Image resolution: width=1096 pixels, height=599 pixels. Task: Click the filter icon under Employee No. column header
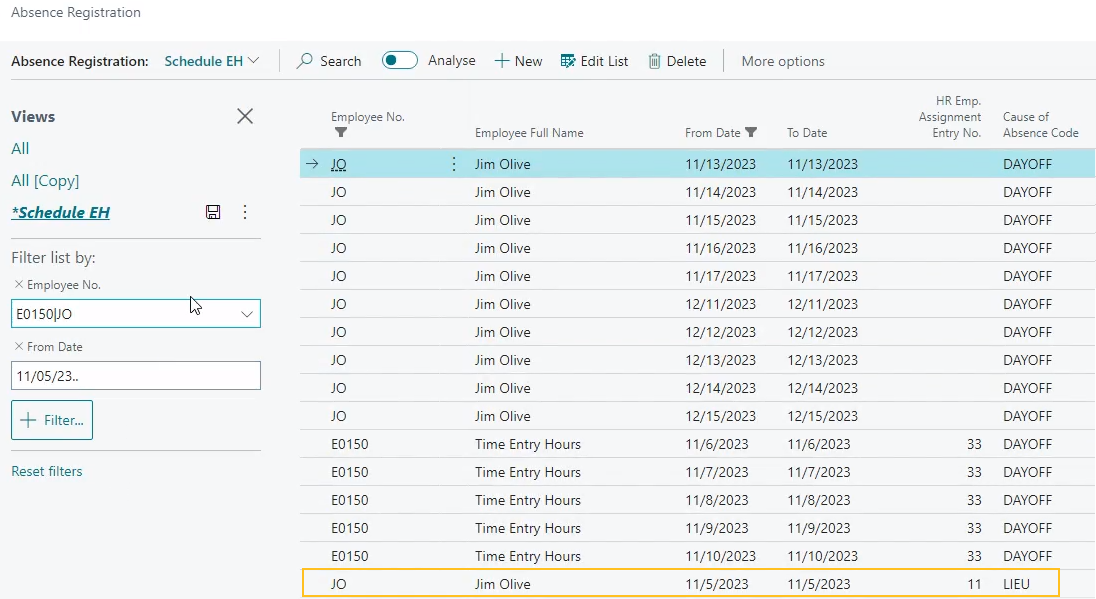point(340,132)
